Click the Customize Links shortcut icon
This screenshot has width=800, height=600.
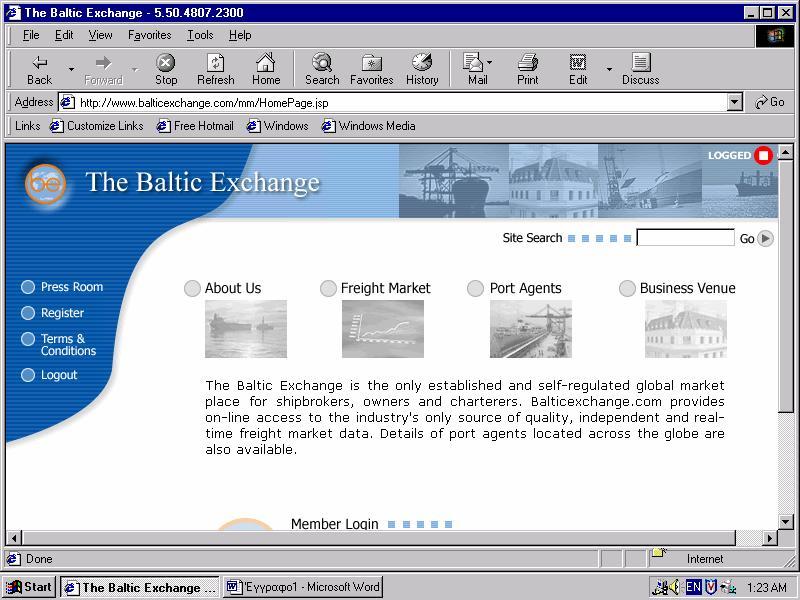(57, 126)
